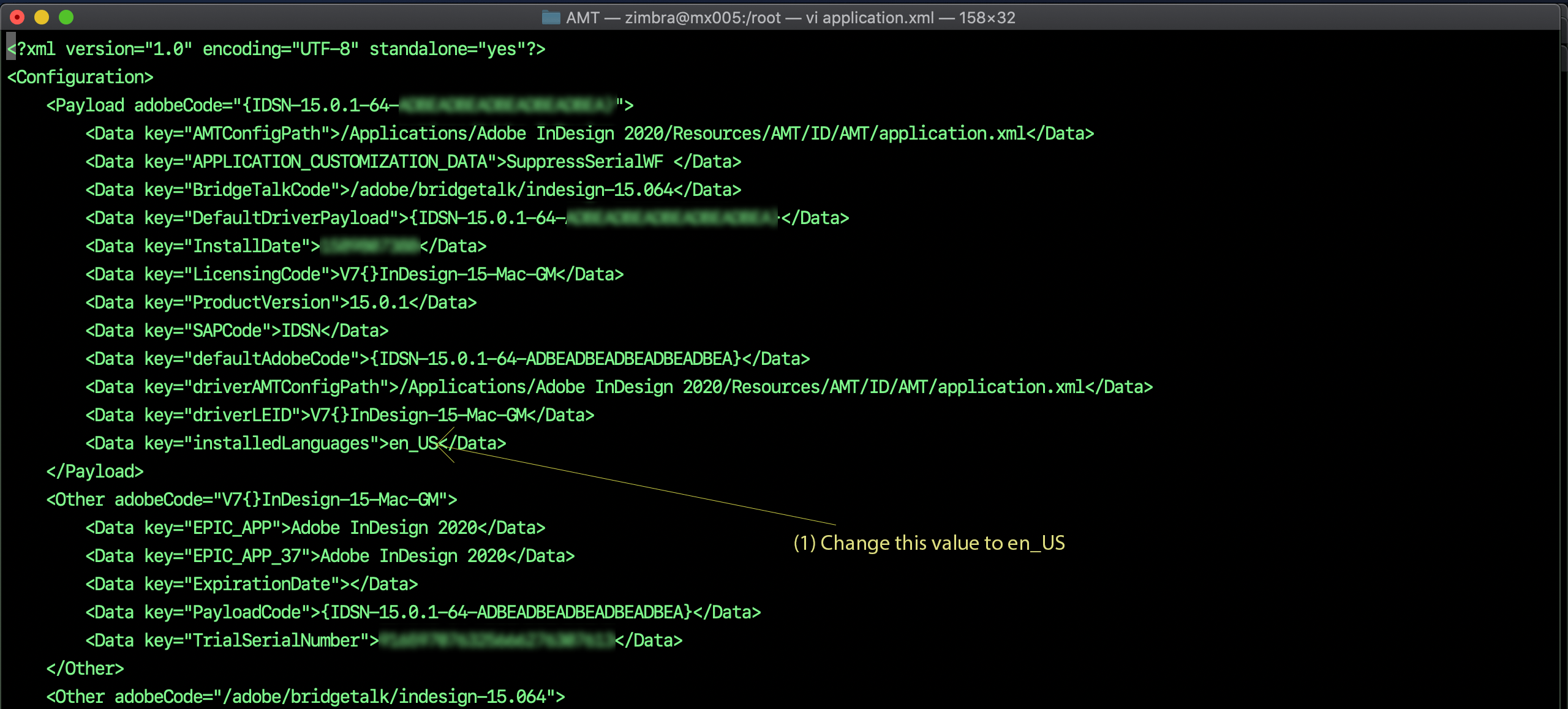Select the SuppressSerialWF value
The height and width of the screenshot is (709, 1568).
point(585,162)
